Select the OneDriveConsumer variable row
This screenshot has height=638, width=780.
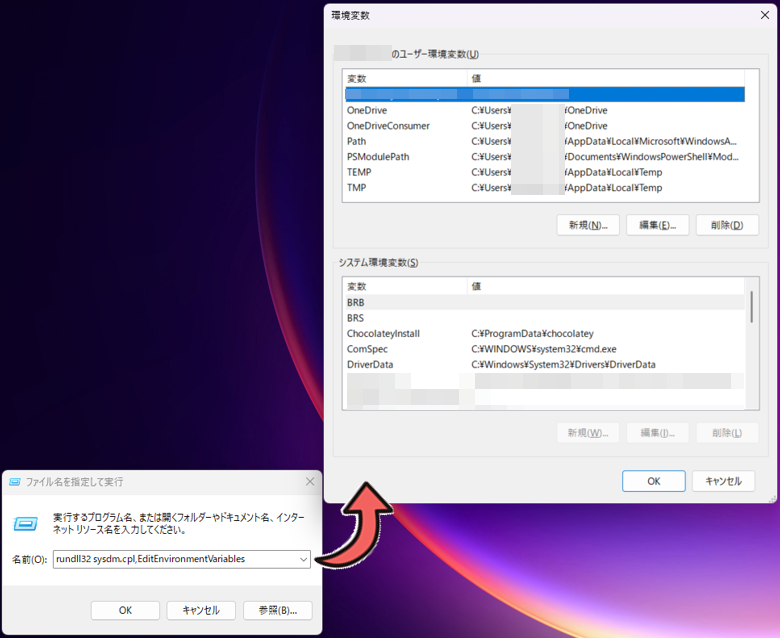(545, 126)
